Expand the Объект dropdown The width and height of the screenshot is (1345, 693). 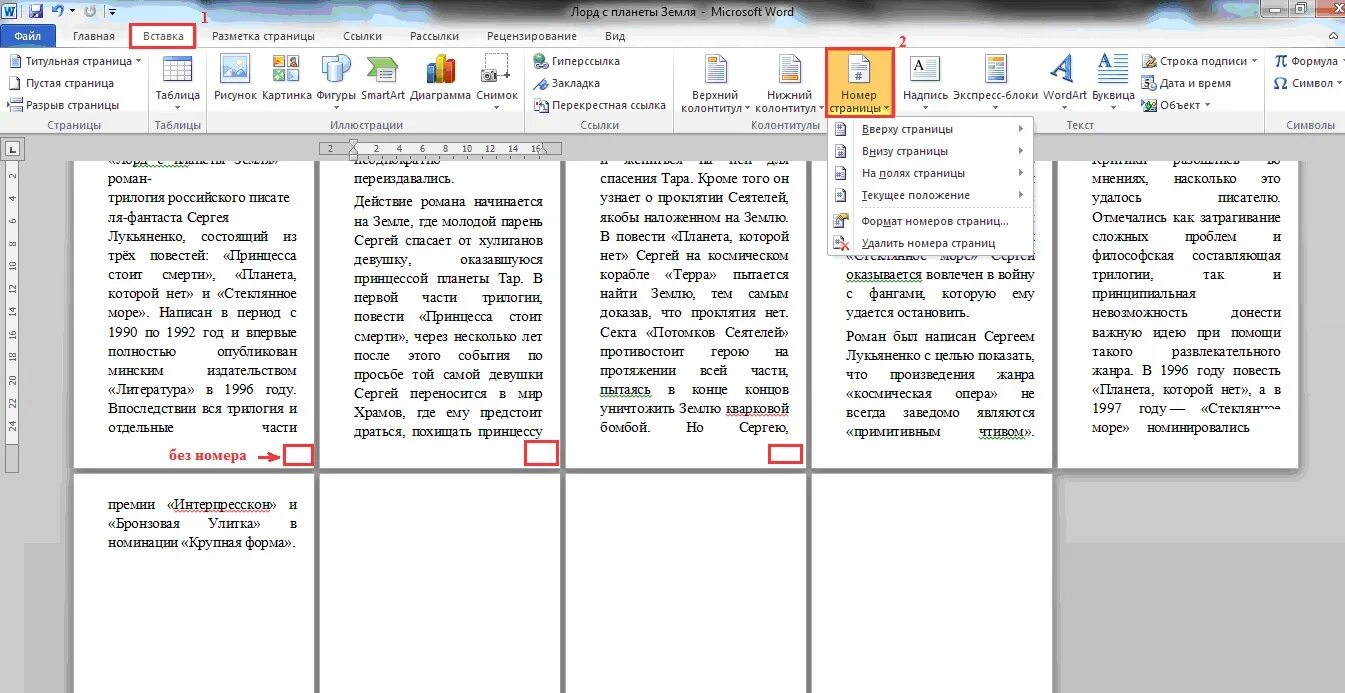point(1207,105)
